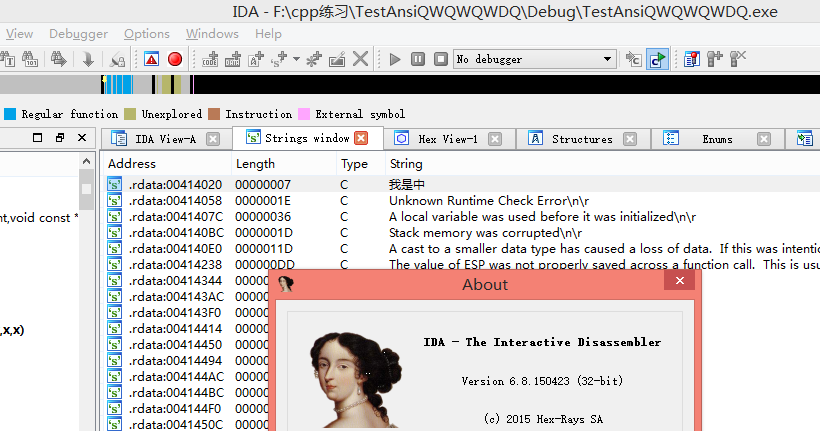
Task: Open the View menu
Action: 19,34
